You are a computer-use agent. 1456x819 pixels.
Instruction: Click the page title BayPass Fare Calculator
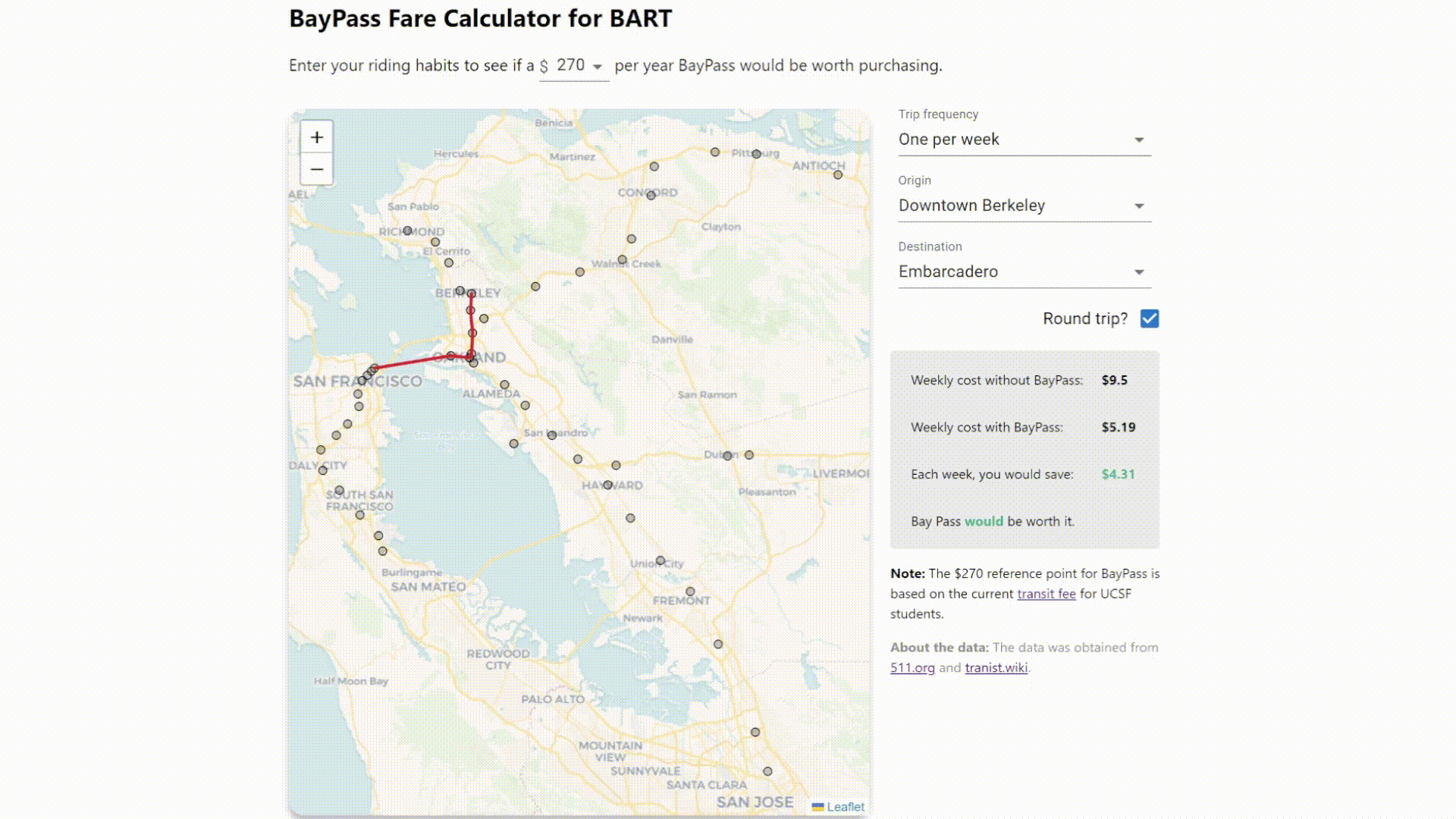tap(480, 18)
